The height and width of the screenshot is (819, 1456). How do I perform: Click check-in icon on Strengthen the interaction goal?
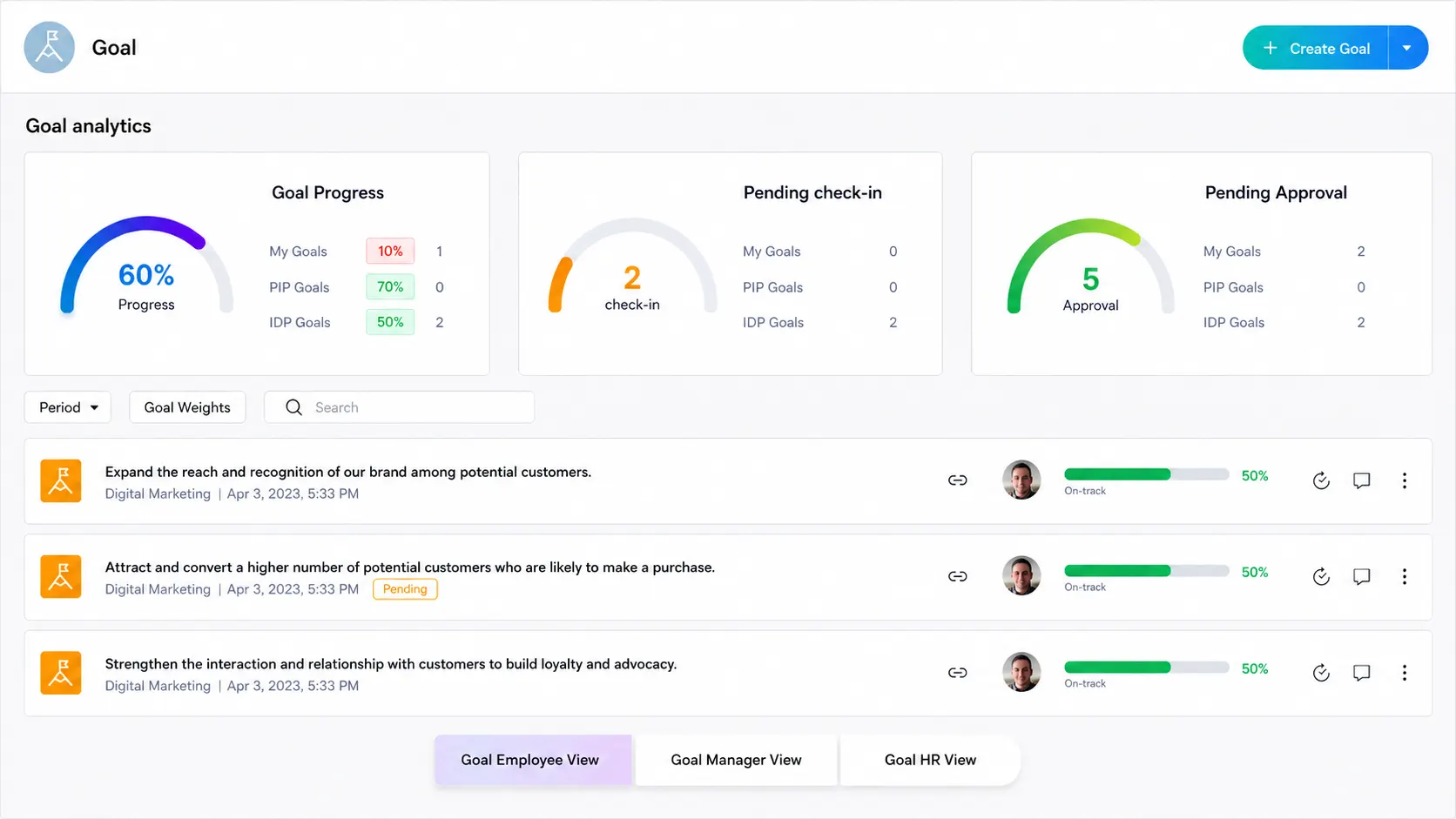click(1321, 673)
